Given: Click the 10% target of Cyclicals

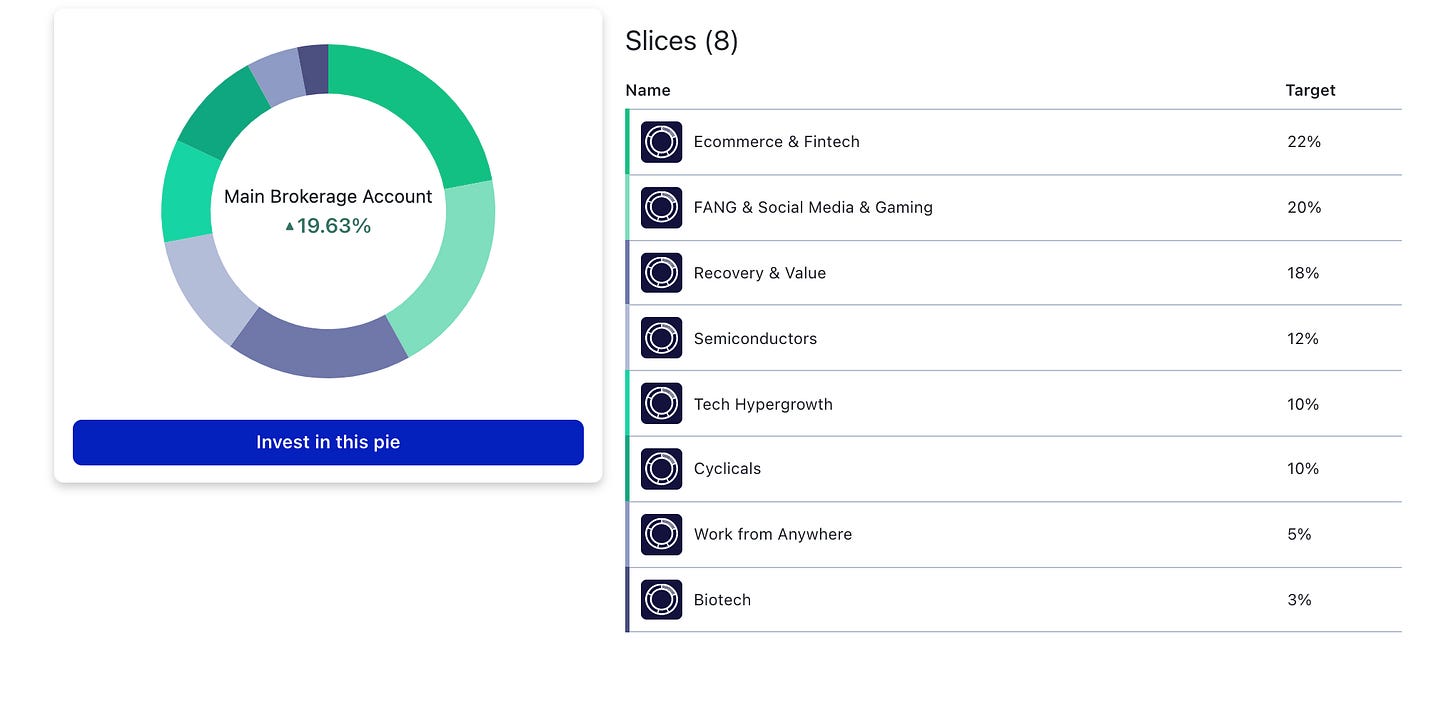Looking at the screenshot, I should pyautogui.click(x=1303, y=469).
